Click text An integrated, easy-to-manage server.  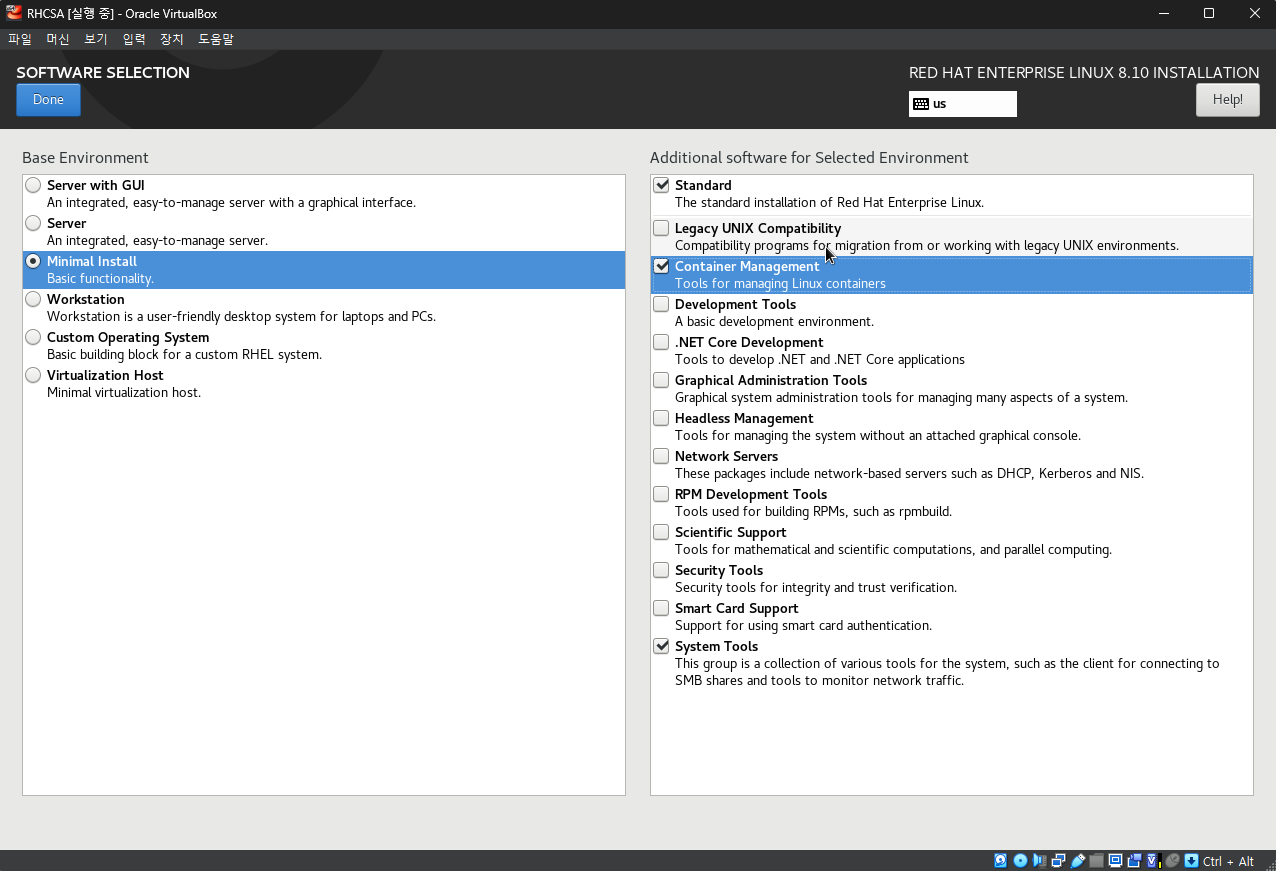coord(157,241)
